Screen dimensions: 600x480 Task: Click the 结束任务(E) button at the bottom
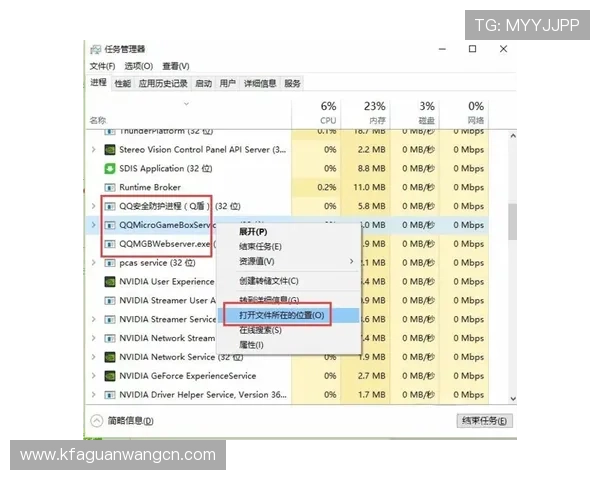click(x=484, y=421)
